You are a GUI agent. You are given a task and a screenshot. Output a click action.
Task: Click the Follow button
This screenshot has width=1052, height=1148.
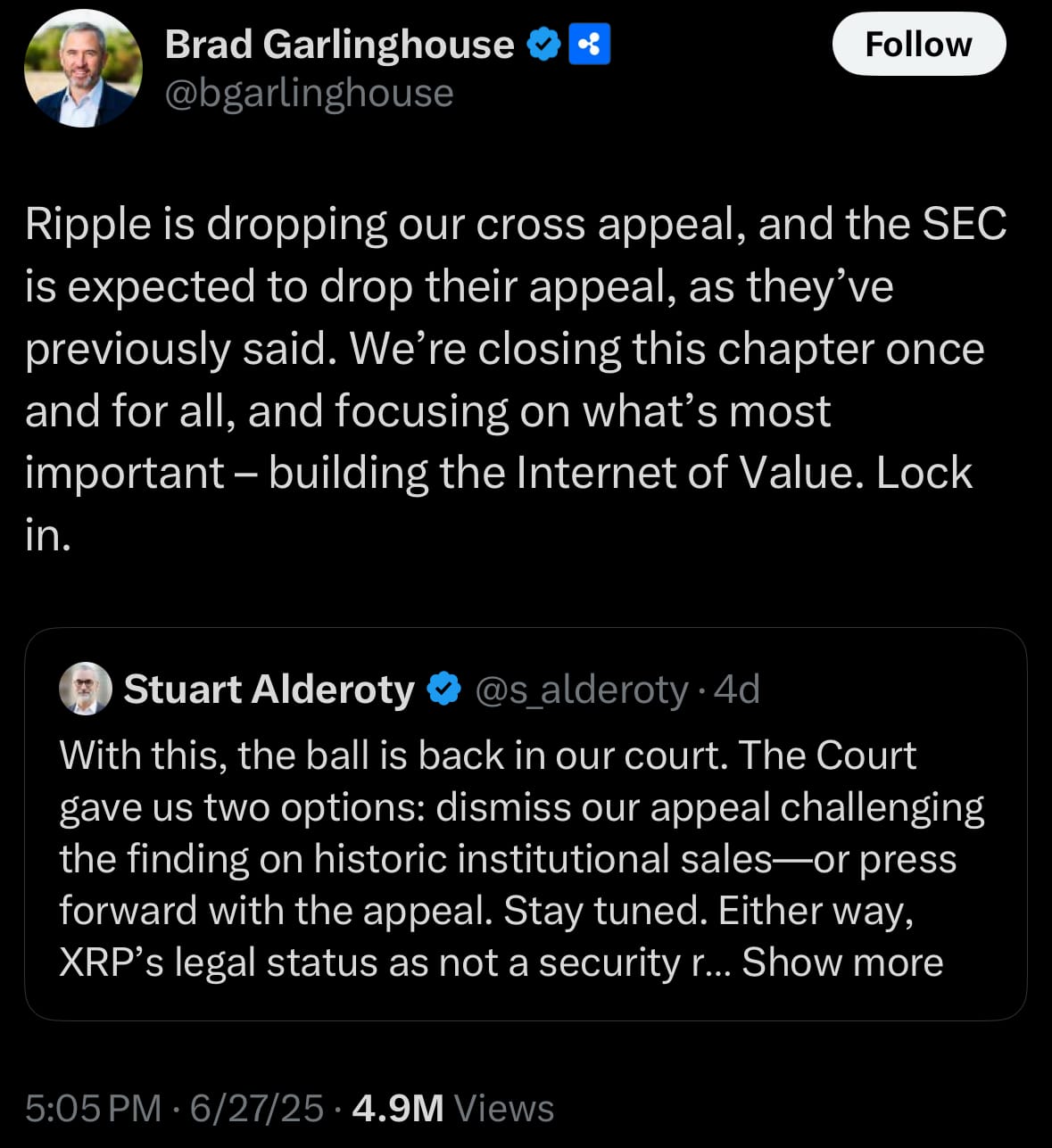click(919, 44)
